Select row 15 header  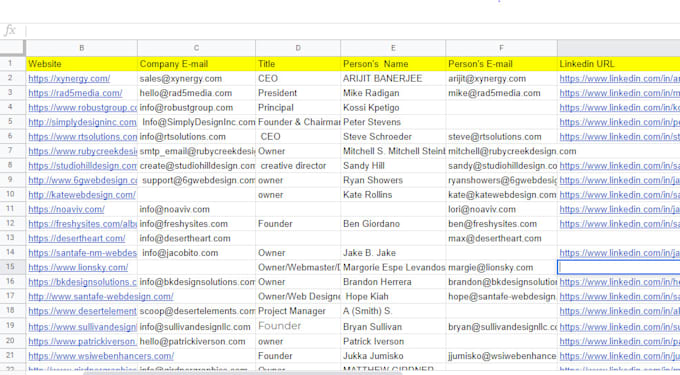click(12, 267)
